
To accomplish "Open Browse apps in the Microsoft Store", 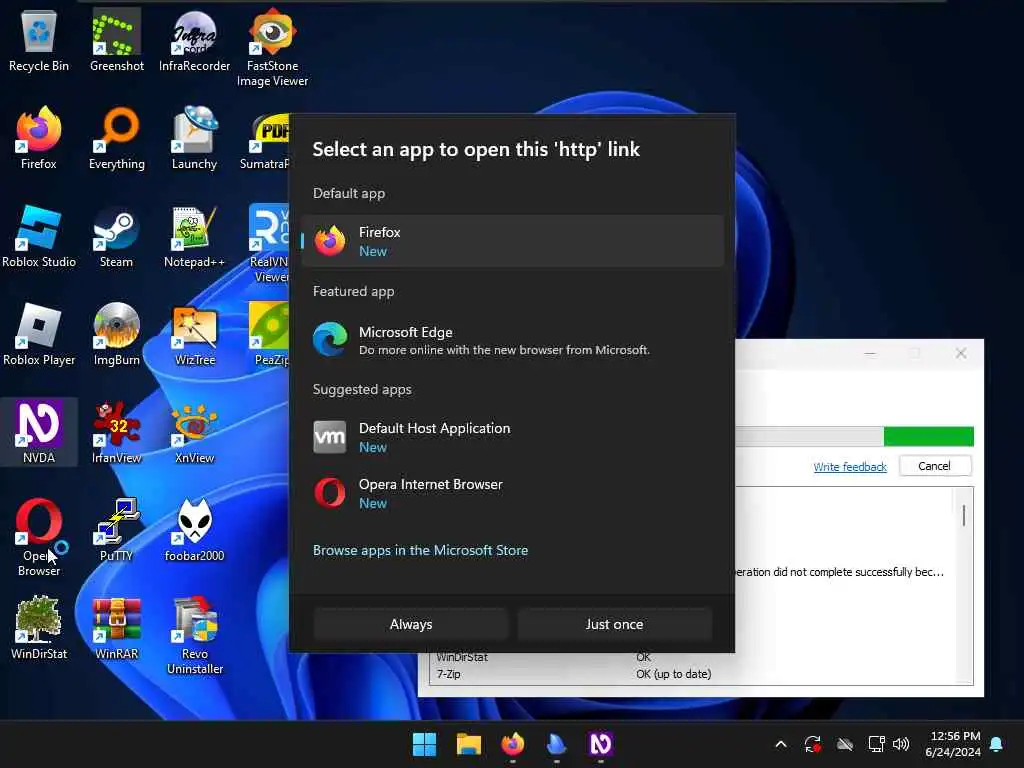I will point(420,551).
